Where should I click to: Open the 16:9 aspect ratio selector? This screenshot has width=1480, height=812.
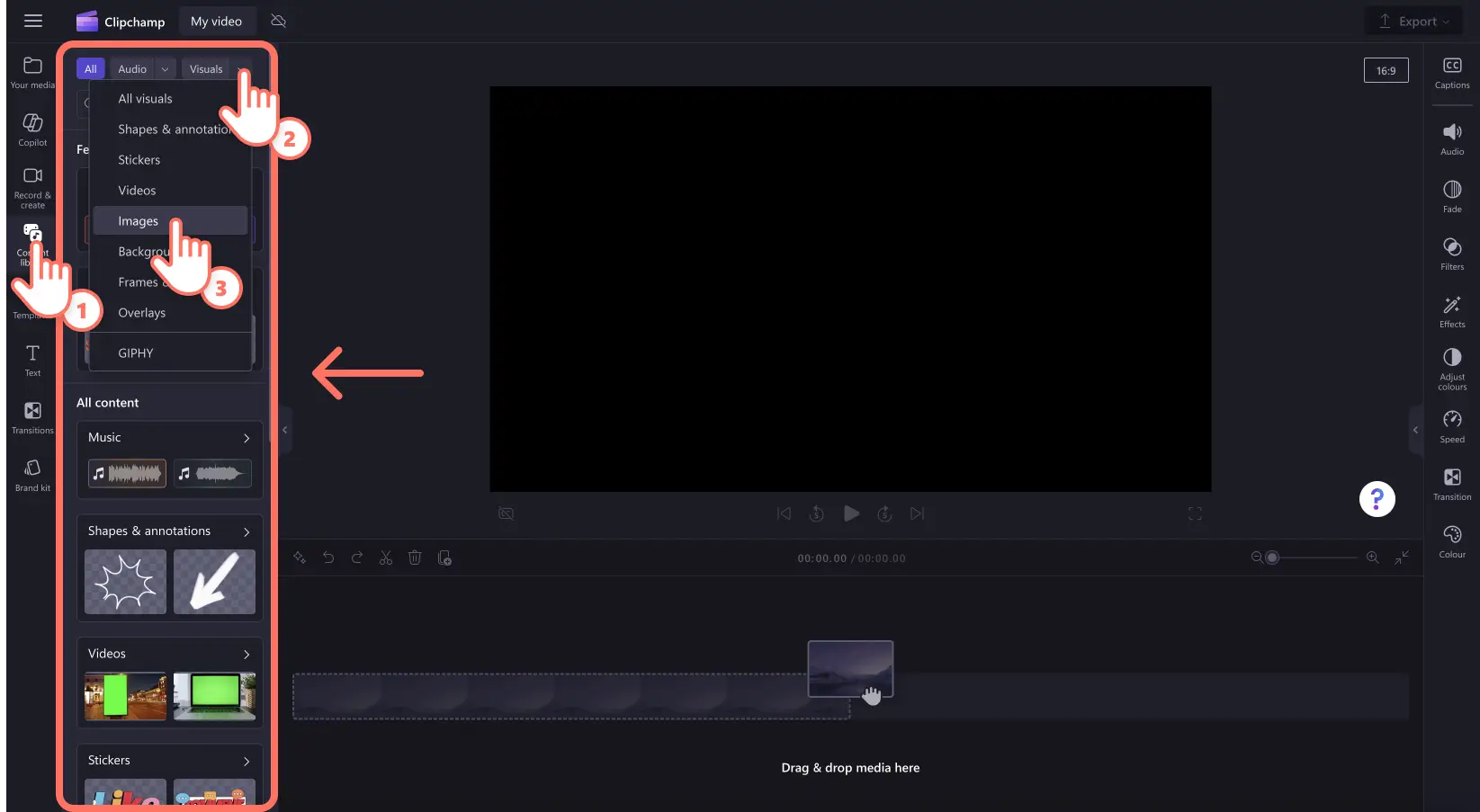(x=1386, y=70)
